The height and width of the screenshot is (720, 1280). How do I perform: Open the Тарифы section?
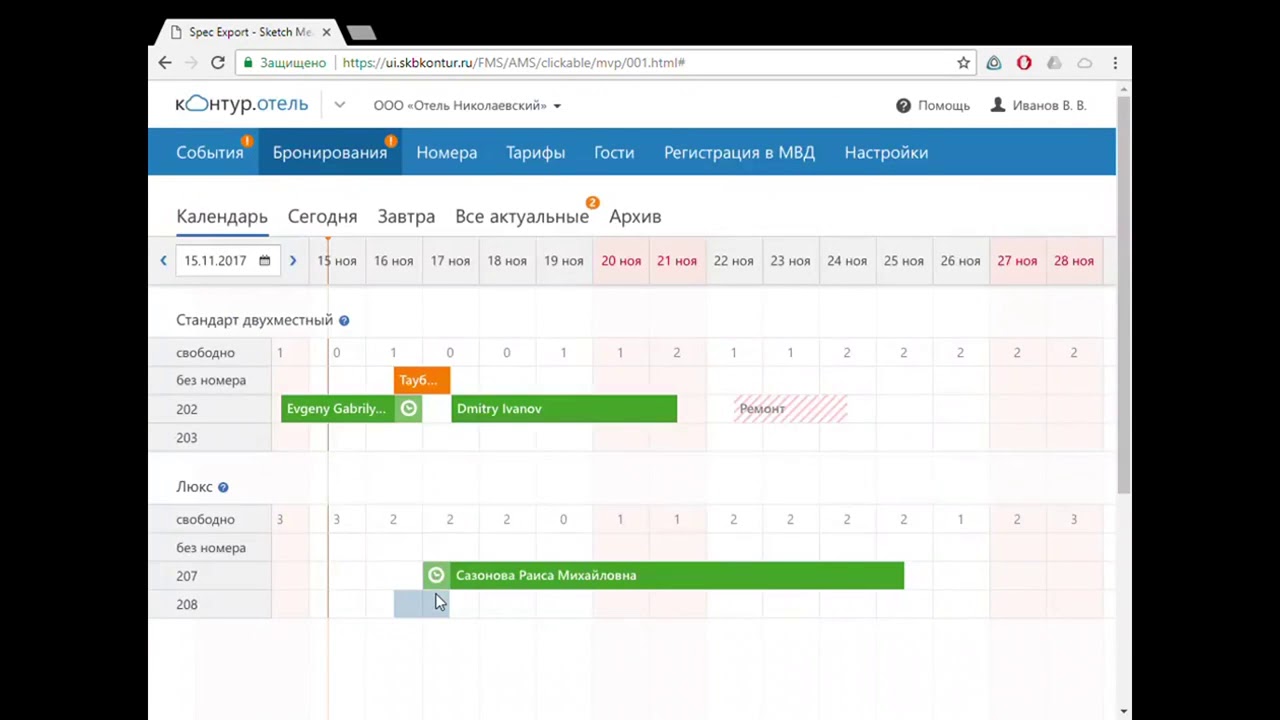coord(535,152)
